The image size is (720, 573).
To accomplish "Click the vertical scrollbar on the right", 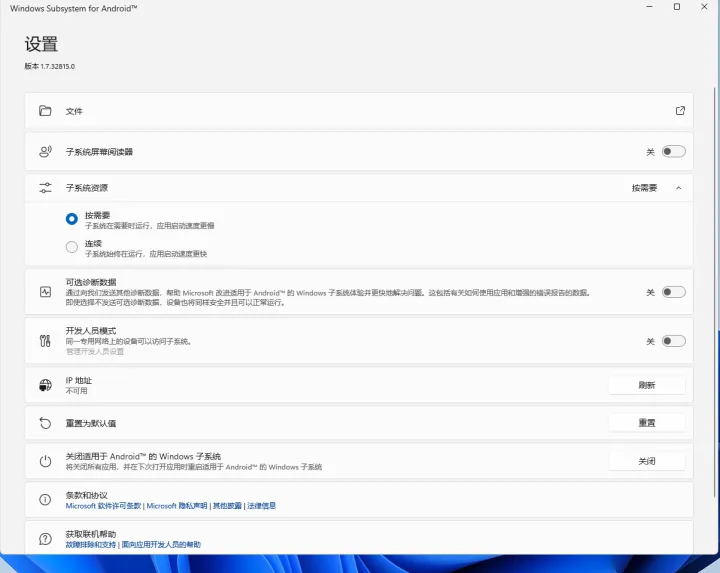I will coord(714,292).
